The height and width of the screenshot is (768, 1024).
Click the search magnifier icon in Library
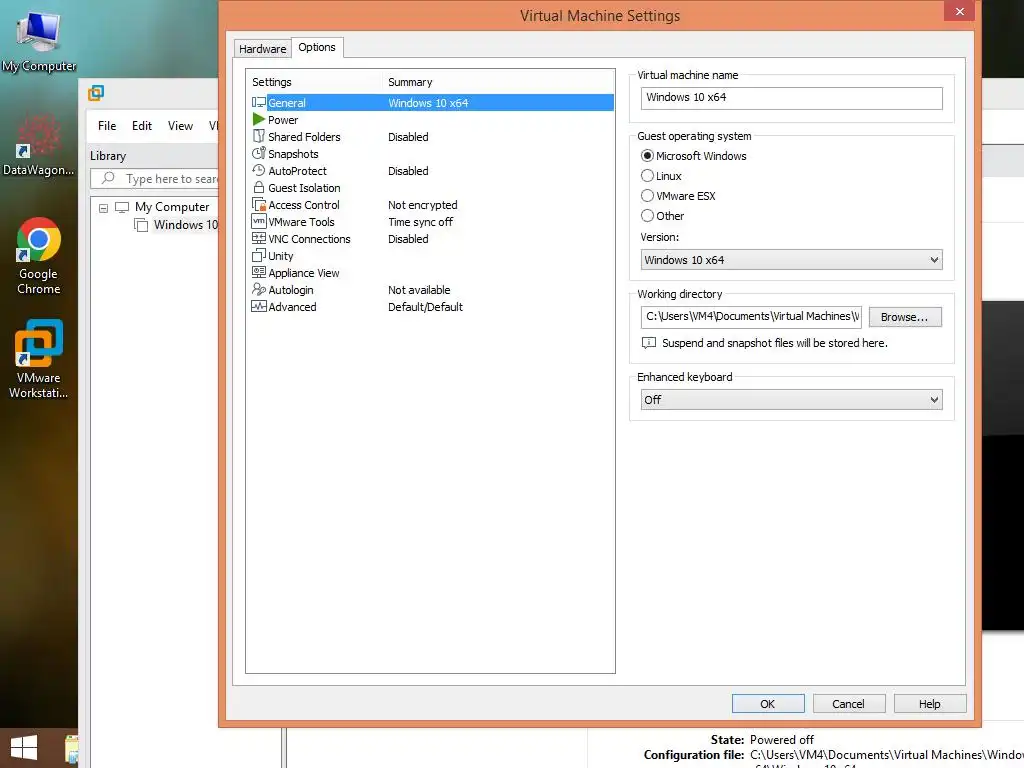tap(108, 178)
